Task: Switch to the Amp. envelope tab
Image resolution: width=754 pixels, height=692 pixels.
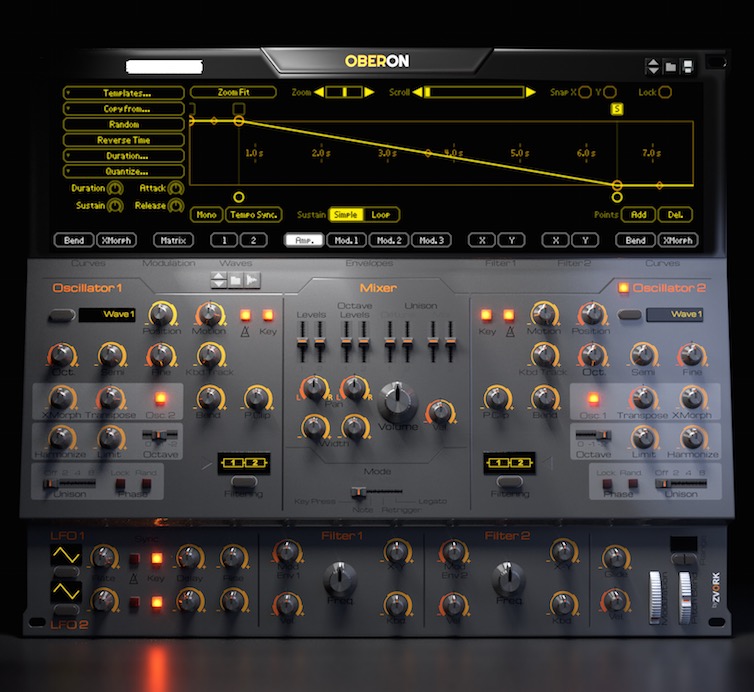Action: point(304,240)
